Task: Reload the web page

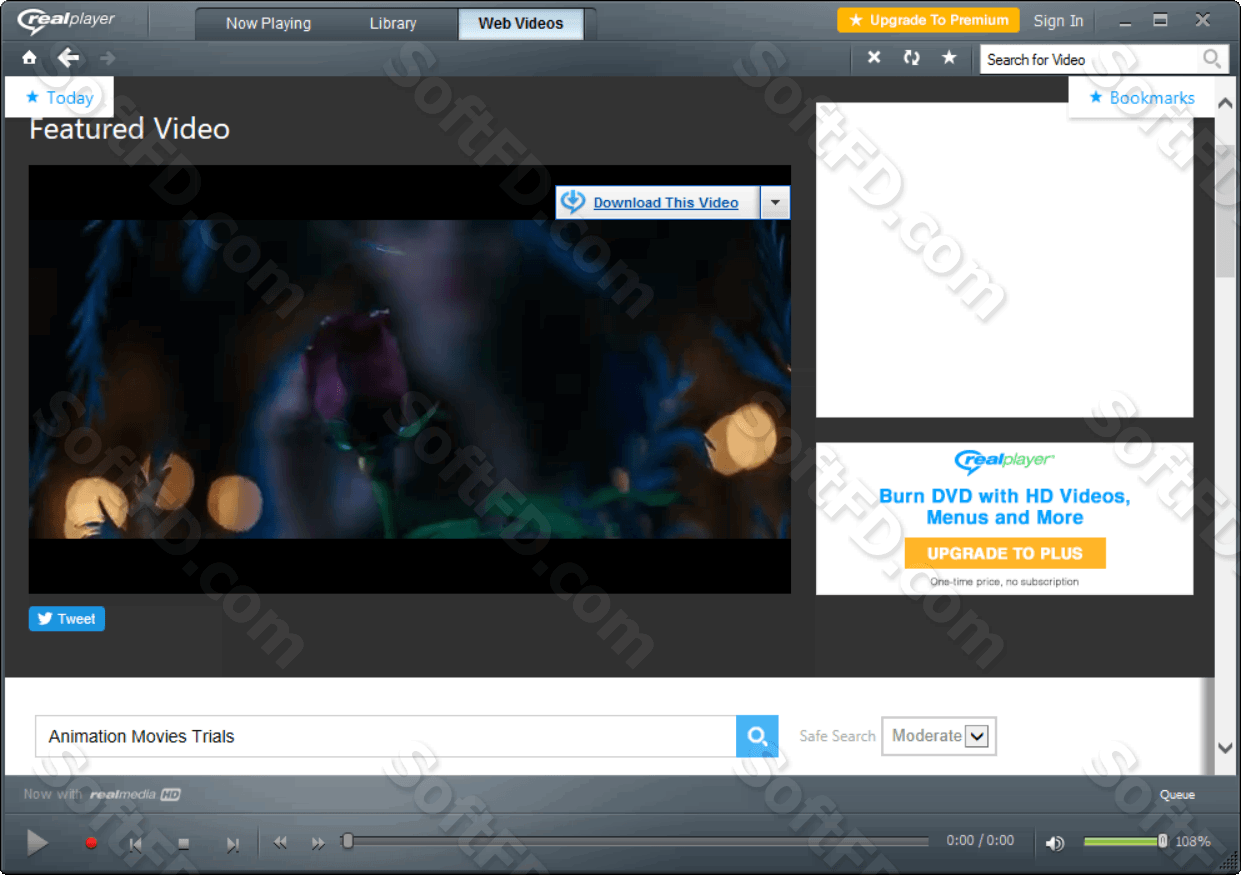Action: click(x=911, y=58)
